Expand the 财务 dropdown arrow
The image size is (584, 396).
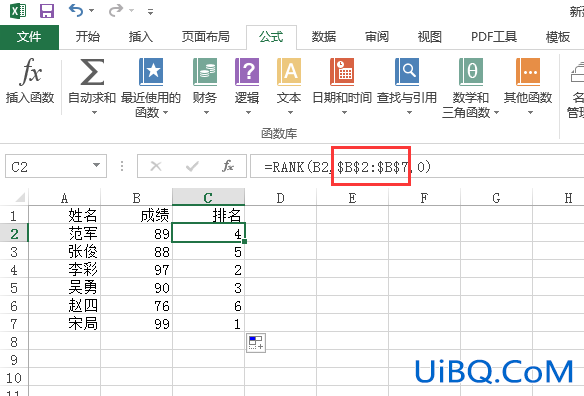tap(206, 112)
